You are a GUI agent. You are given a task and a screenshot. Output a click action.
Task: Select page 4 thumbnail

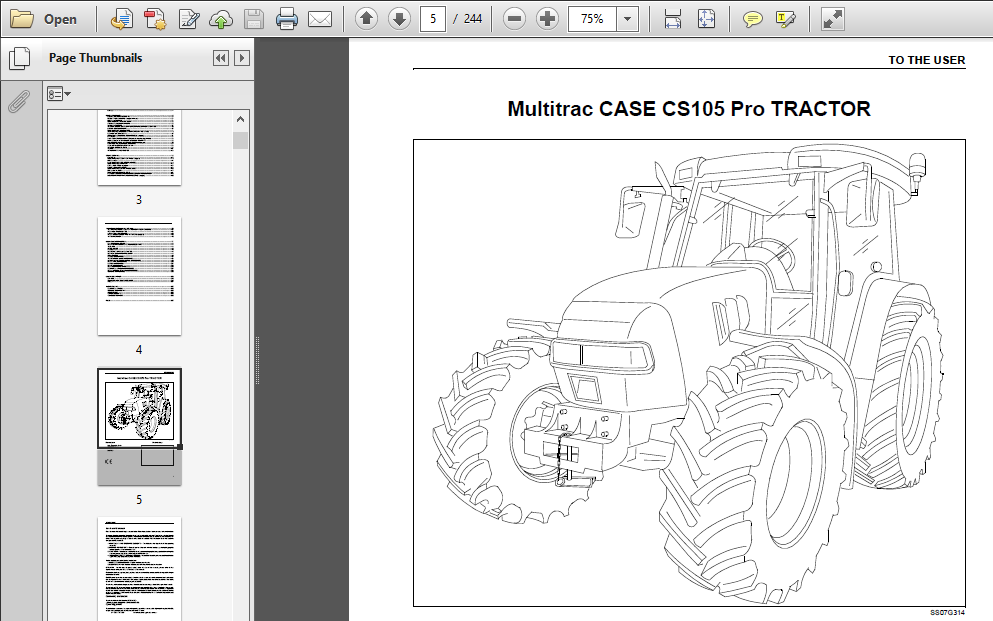[x=139, y=276]
